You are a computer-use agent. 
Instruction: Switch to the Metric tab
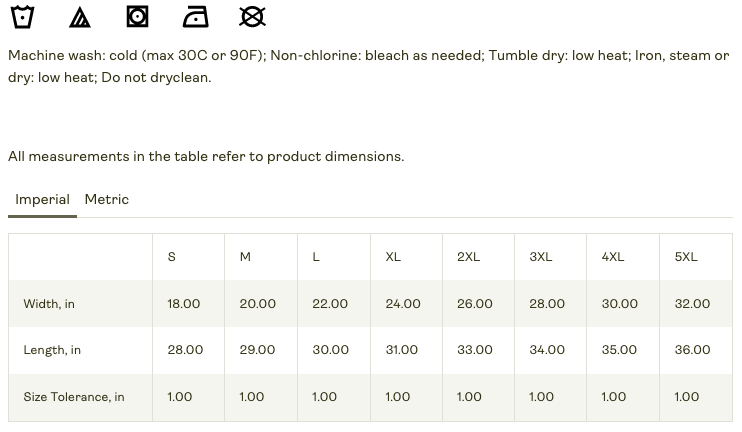[x=107, y=200]
